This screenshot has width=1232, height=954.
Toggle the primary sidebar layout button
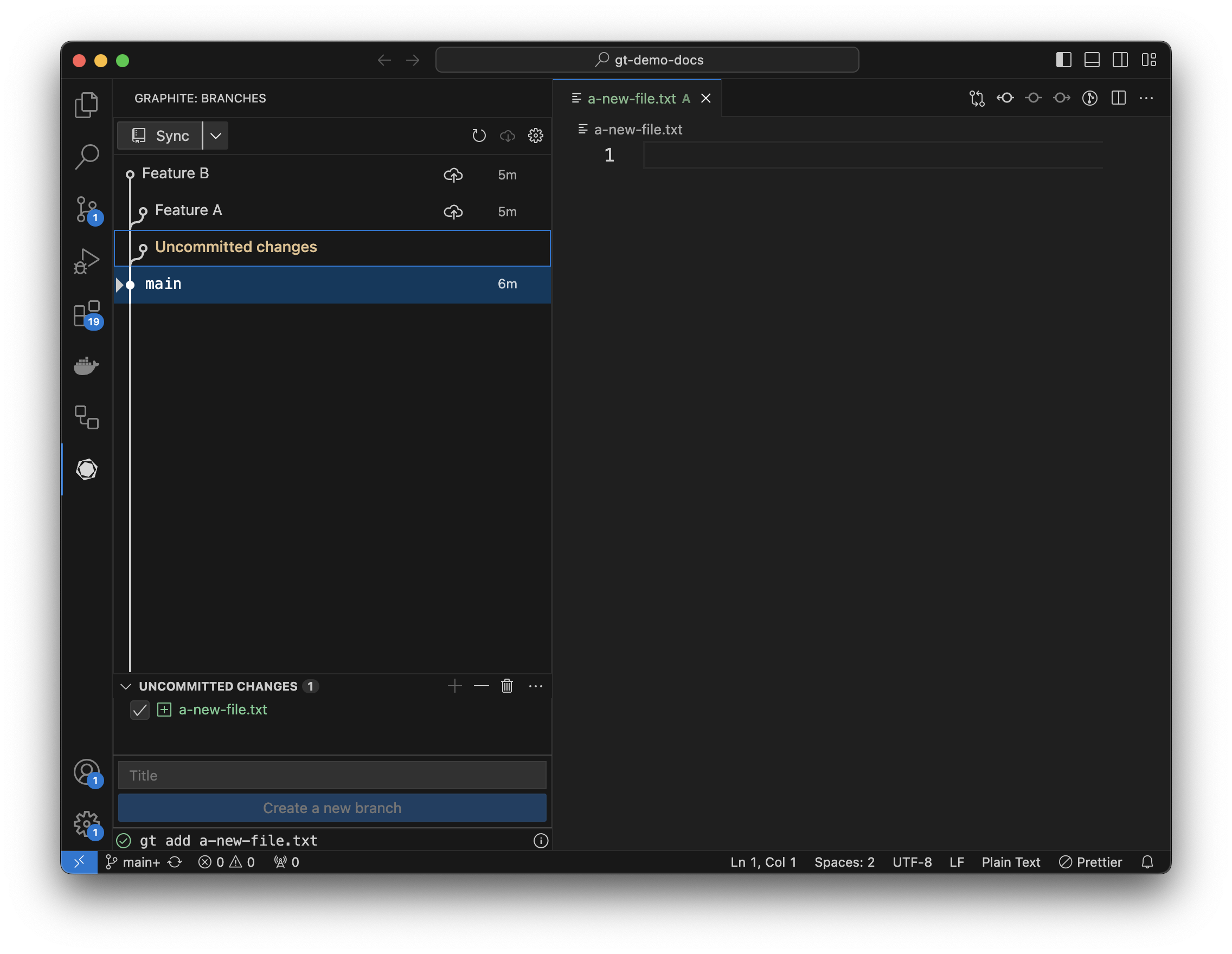coord(1063,60)
